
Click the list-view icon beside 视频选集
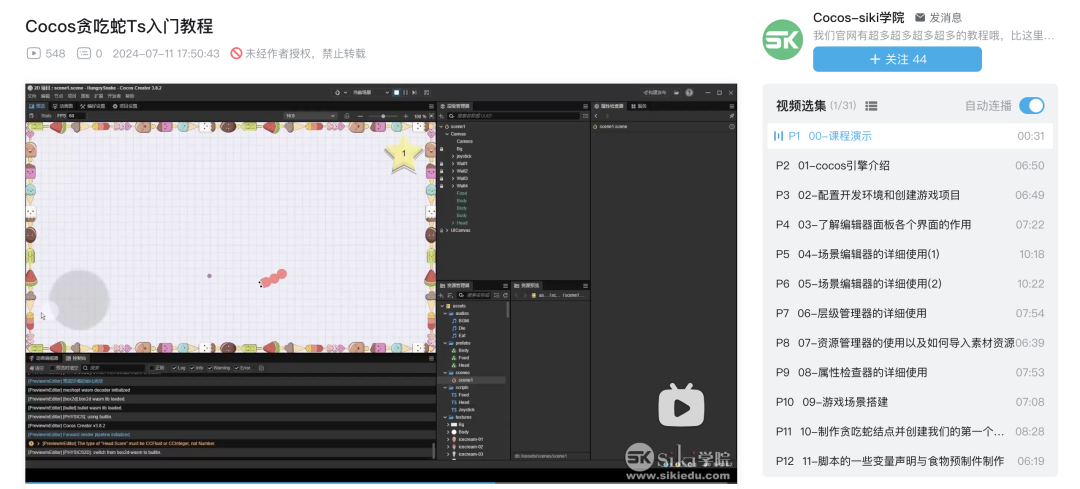click(x=871, y=105)
